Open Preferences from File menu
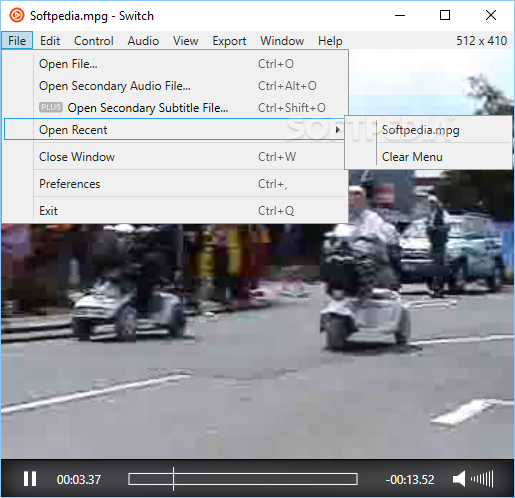Image resolution: width=515 pixels, height=498 pixels. click(175, 184)
